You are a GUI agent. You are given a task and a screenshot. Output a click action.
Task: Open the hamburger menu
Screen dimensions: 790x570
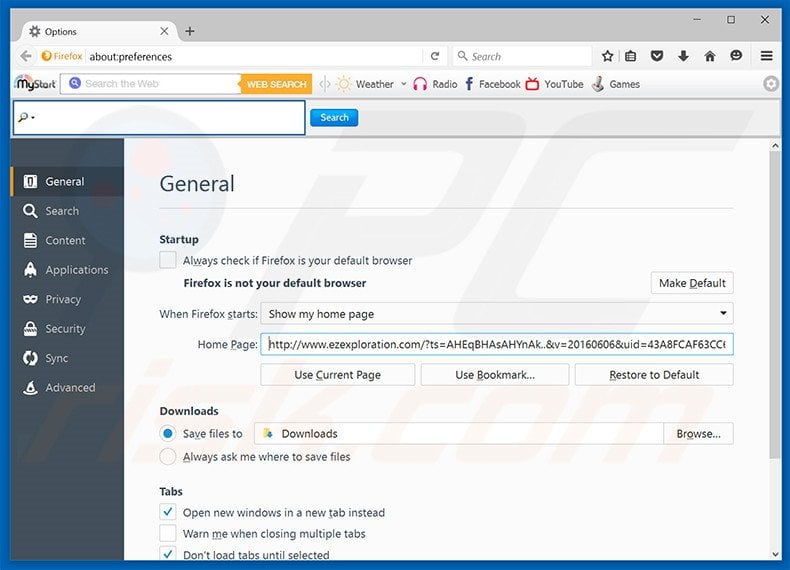[766, 56]
